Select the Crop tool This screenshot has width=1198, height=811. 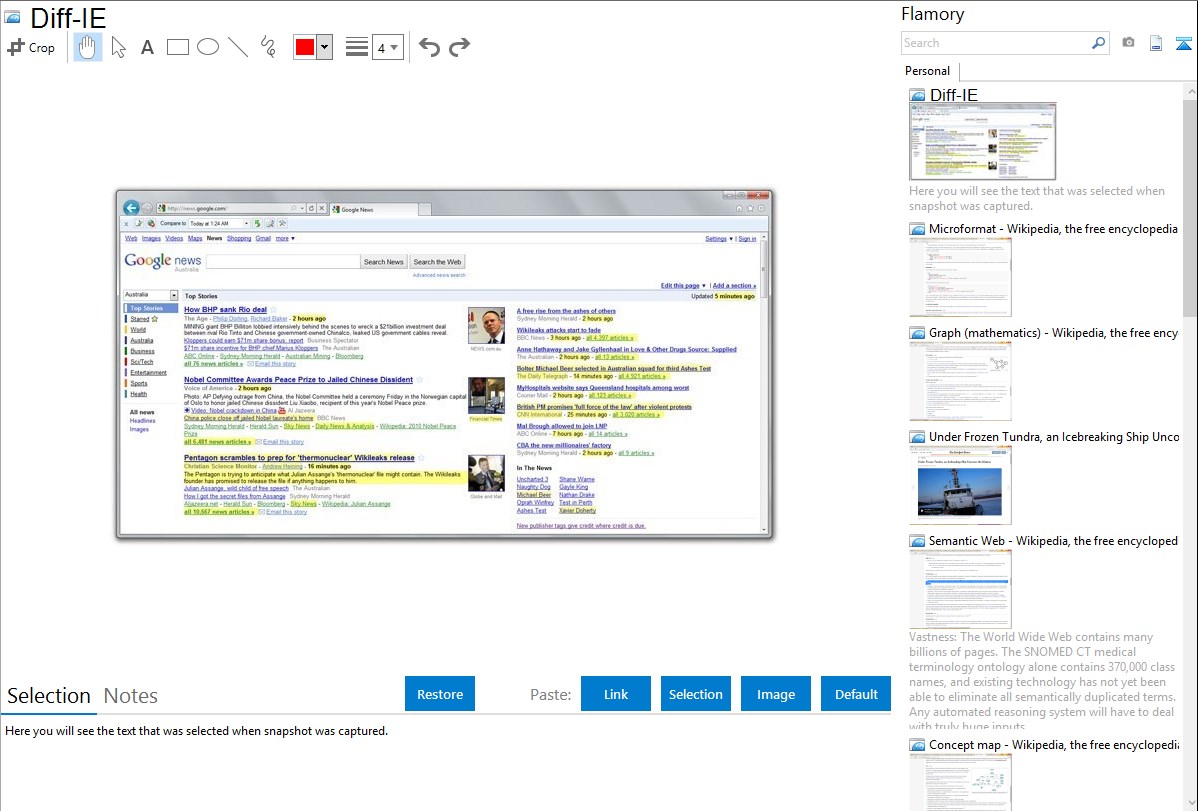(x=31, y=47)
